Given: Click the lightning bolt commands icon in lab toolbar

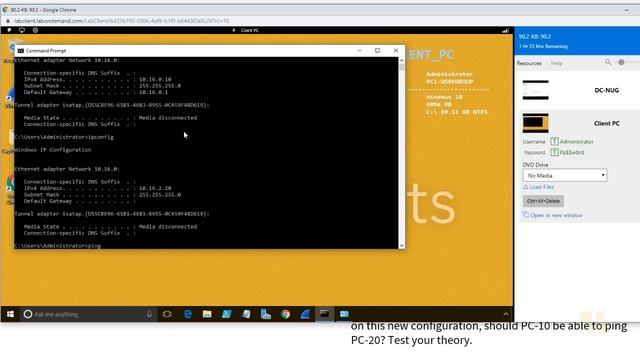Looking at the screenshot, I should point(9,30).
